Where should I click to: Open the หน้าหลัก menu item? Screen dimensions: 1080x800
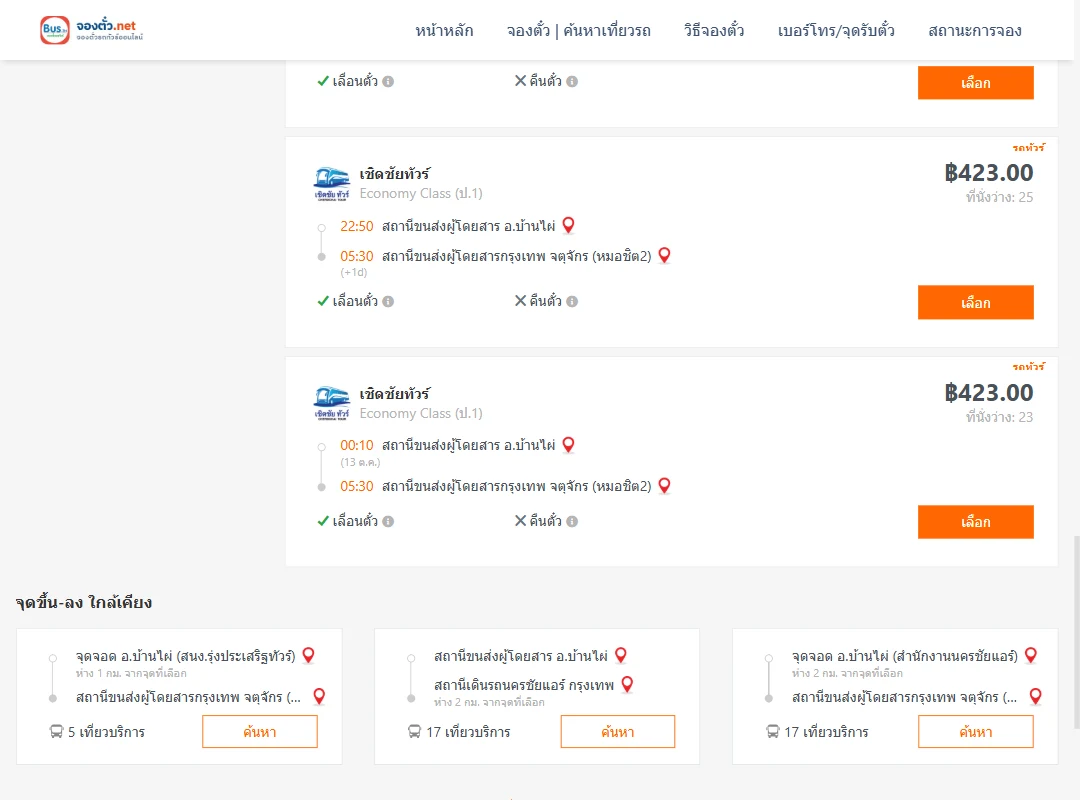tap(444, 31)
